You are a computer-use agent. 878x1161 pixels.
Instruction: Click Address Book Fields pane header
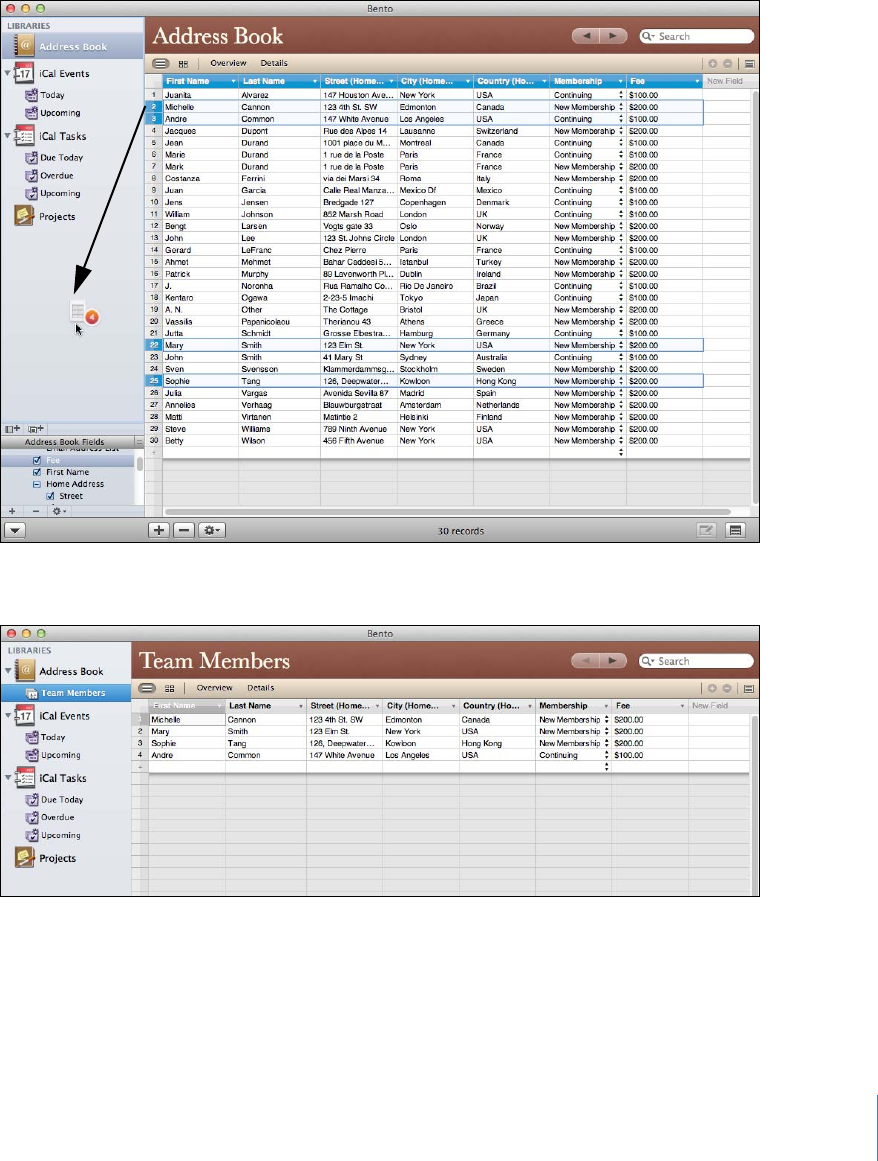tap(72, 442)
